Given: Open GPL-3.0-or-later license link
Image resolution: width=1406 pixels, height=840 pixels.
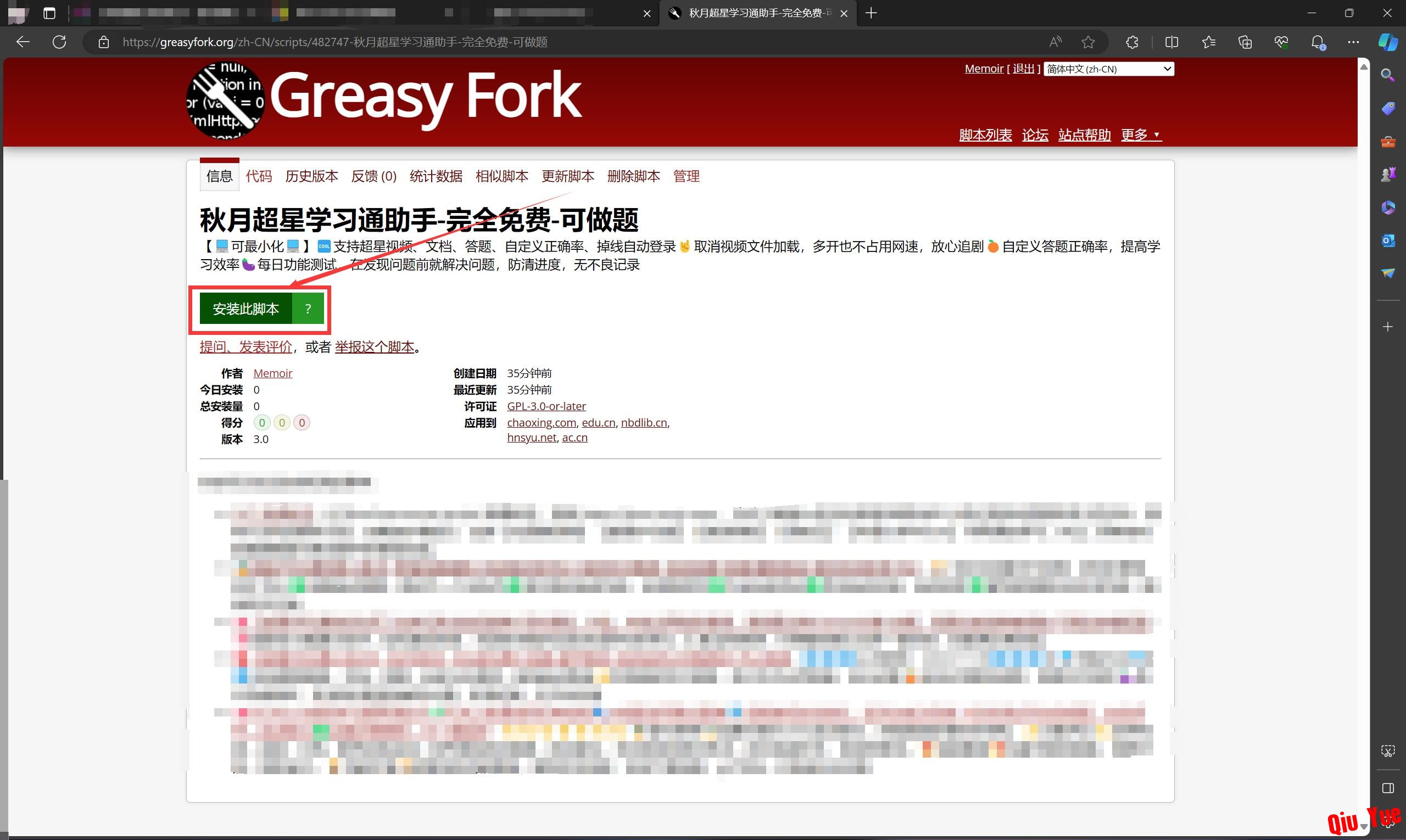Looking at the screenshot, I should pyautogui.click(x=546, y=406).
